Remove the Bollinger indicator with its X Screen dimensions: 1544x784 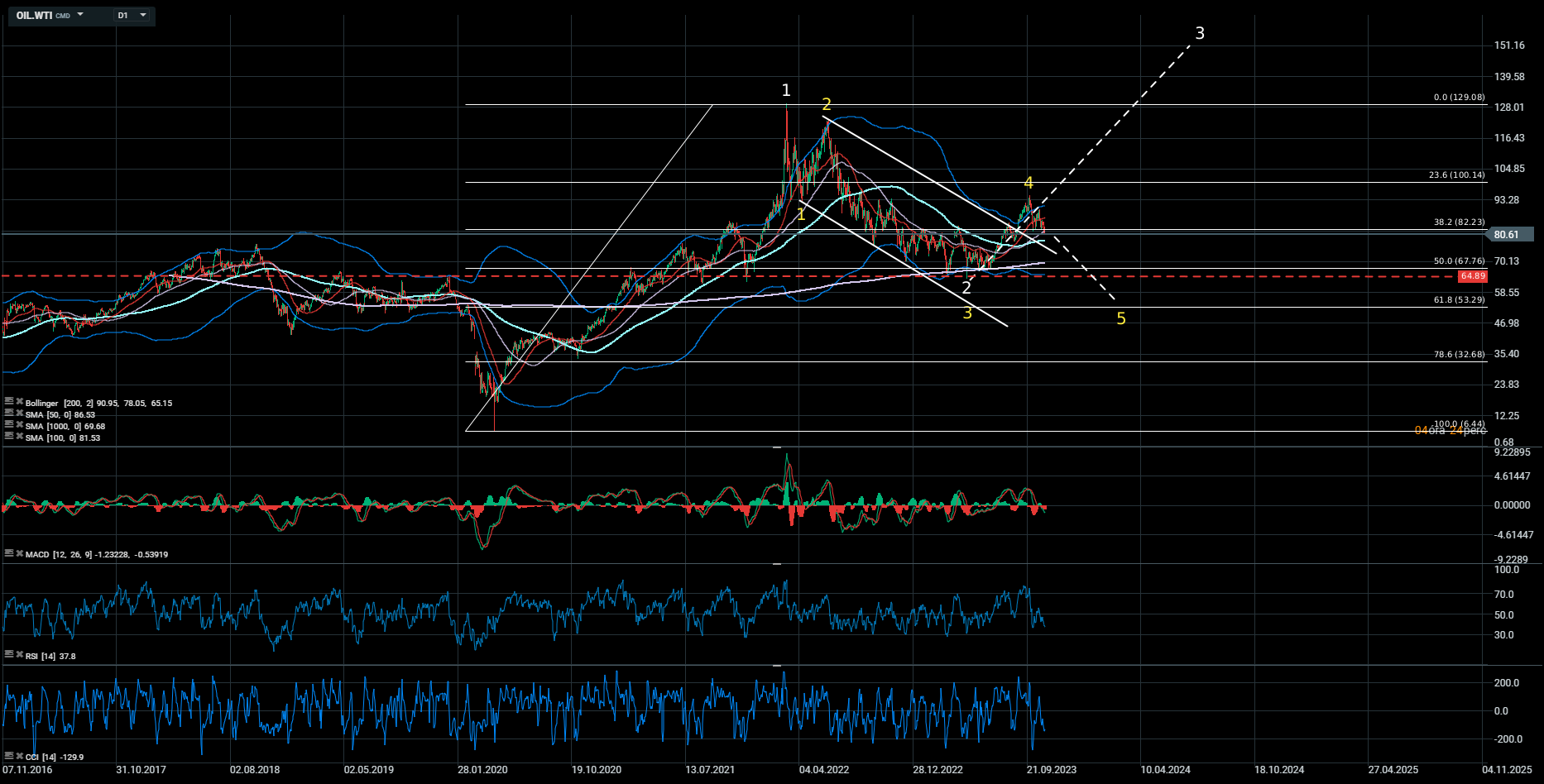pyautogui.click(x=19, y=402)
